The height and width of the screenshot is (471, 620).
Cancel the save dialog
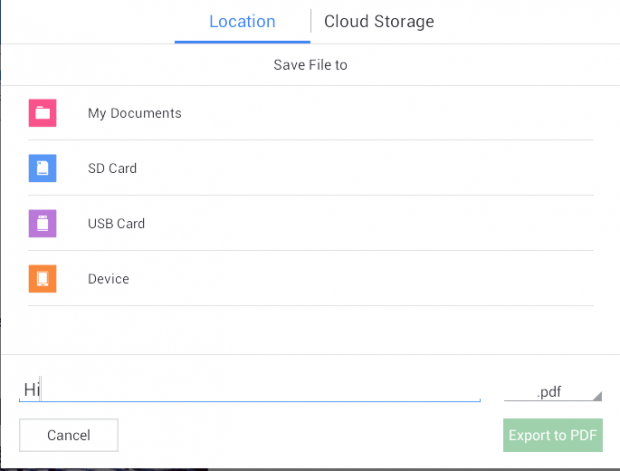[x=69, y=435]
